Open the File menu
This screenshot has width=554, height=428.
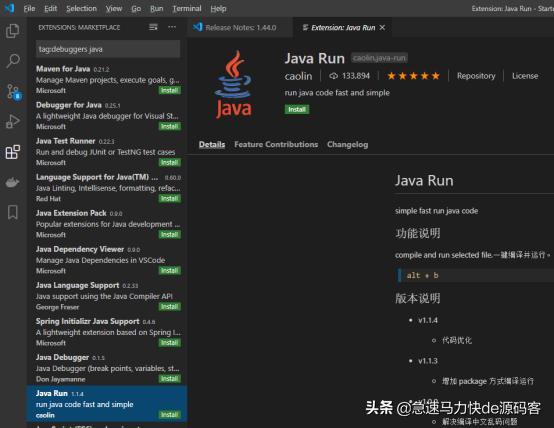[x=29, y=8]
